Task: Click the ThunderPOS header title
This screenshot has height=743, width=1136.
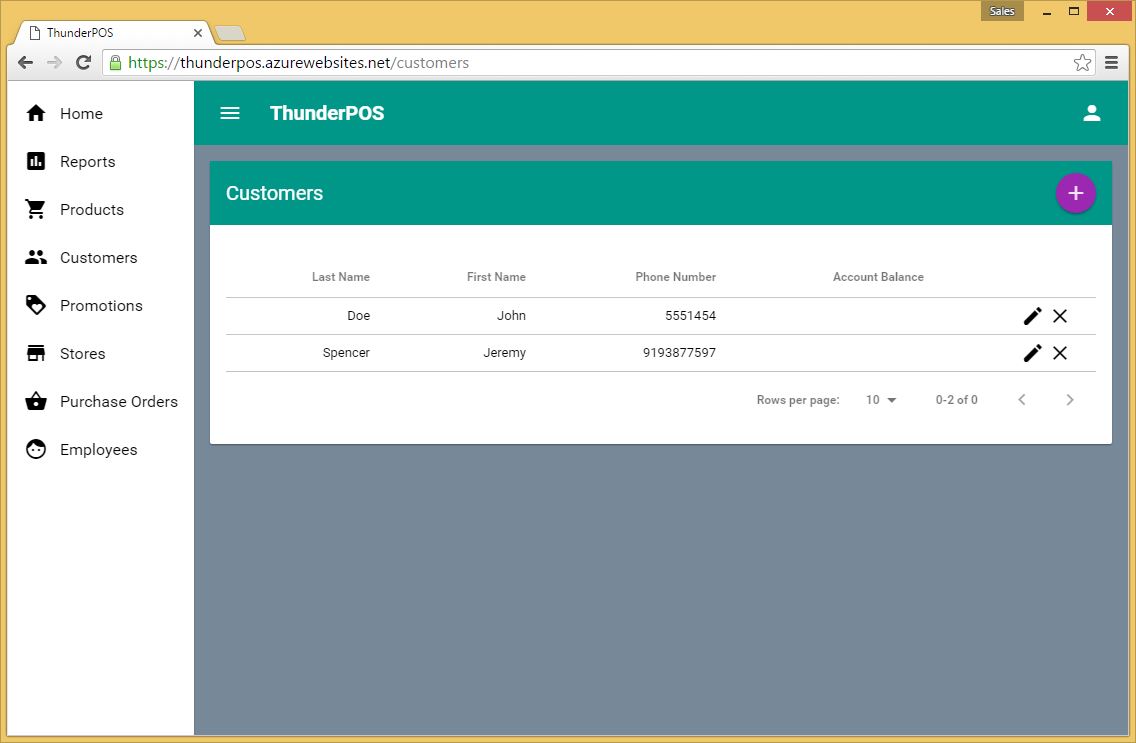Action: tap(327, 113)
